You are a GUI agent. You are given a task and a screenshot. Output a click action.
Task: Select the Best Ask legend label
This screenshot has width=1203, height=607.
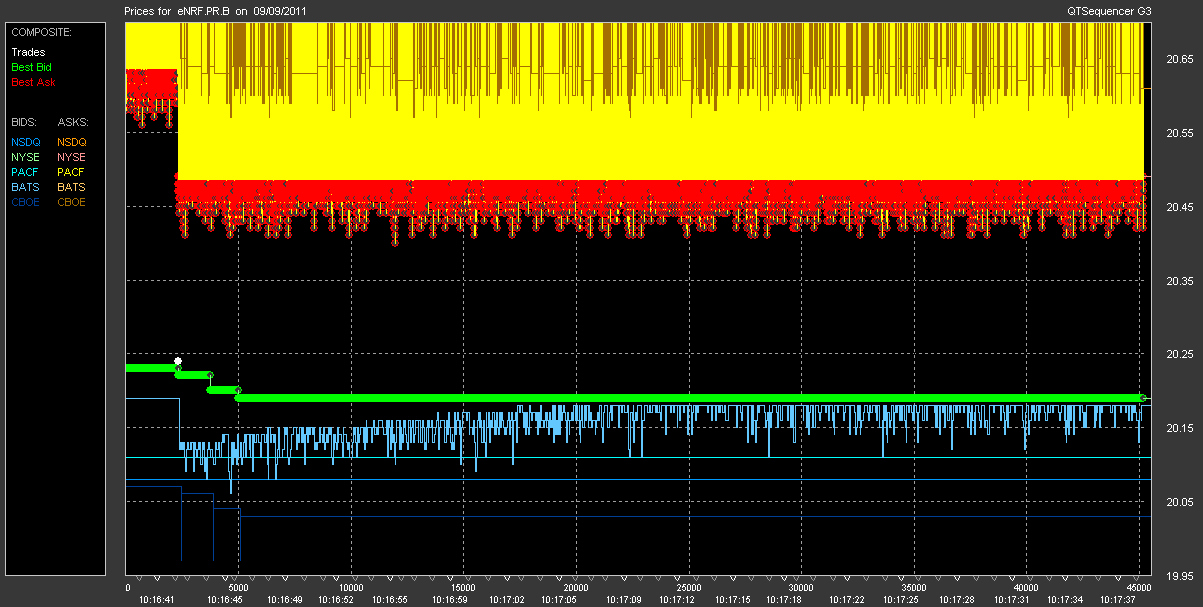pyautogui.click(x=30, y=81)
